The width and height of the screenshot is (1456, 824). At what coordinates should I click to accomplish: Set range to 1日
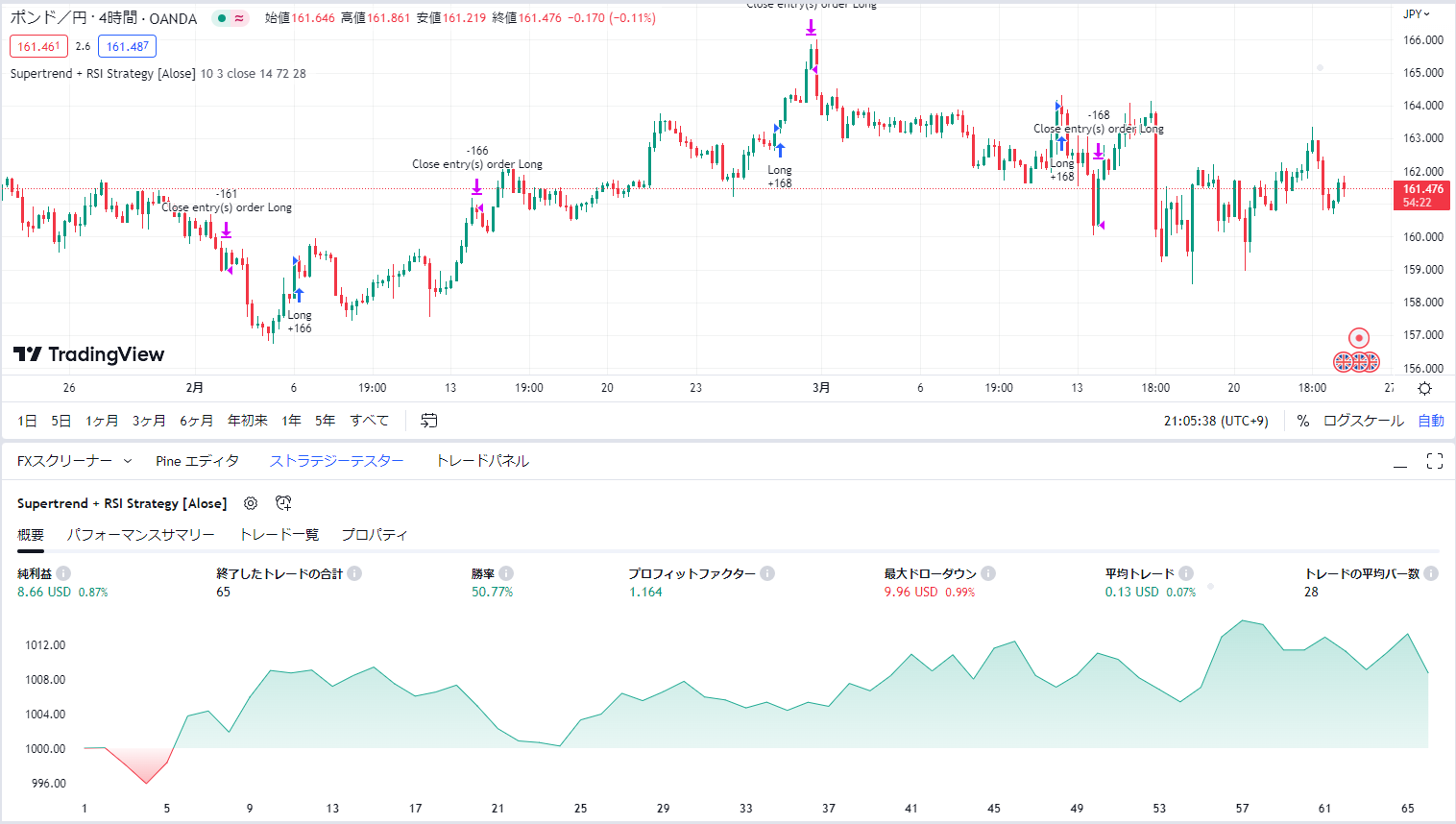point(27,421)
